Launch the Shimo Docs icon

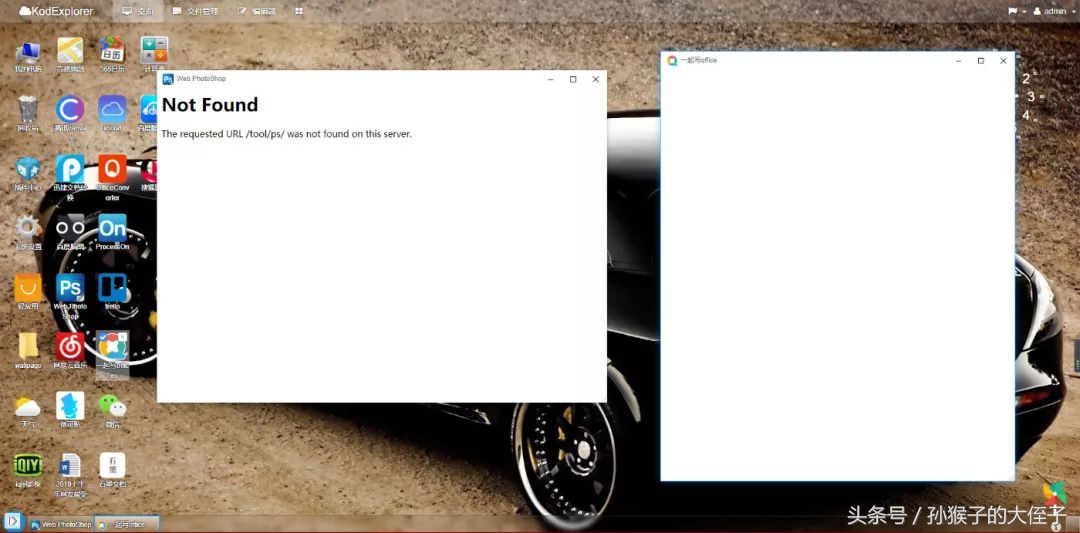coord(112,466)
